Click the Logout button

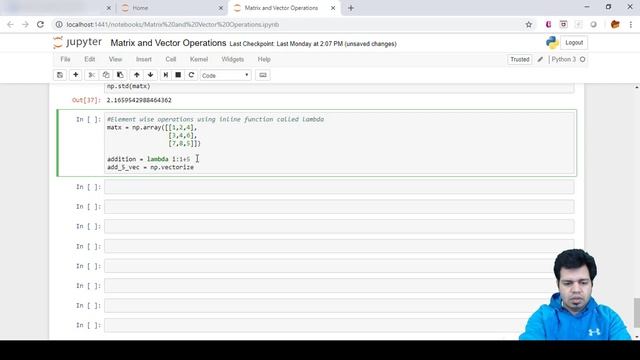coord(574,43)
